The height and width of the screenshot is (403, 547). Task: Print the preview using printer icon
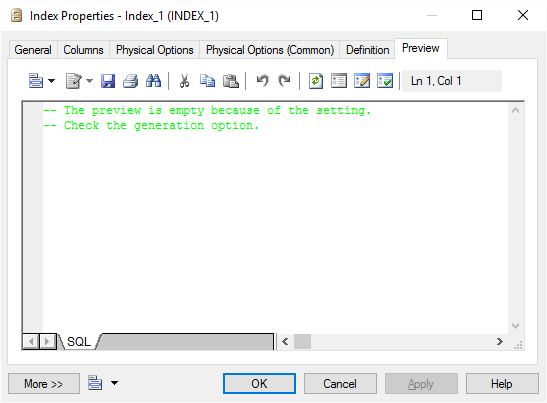130,81
